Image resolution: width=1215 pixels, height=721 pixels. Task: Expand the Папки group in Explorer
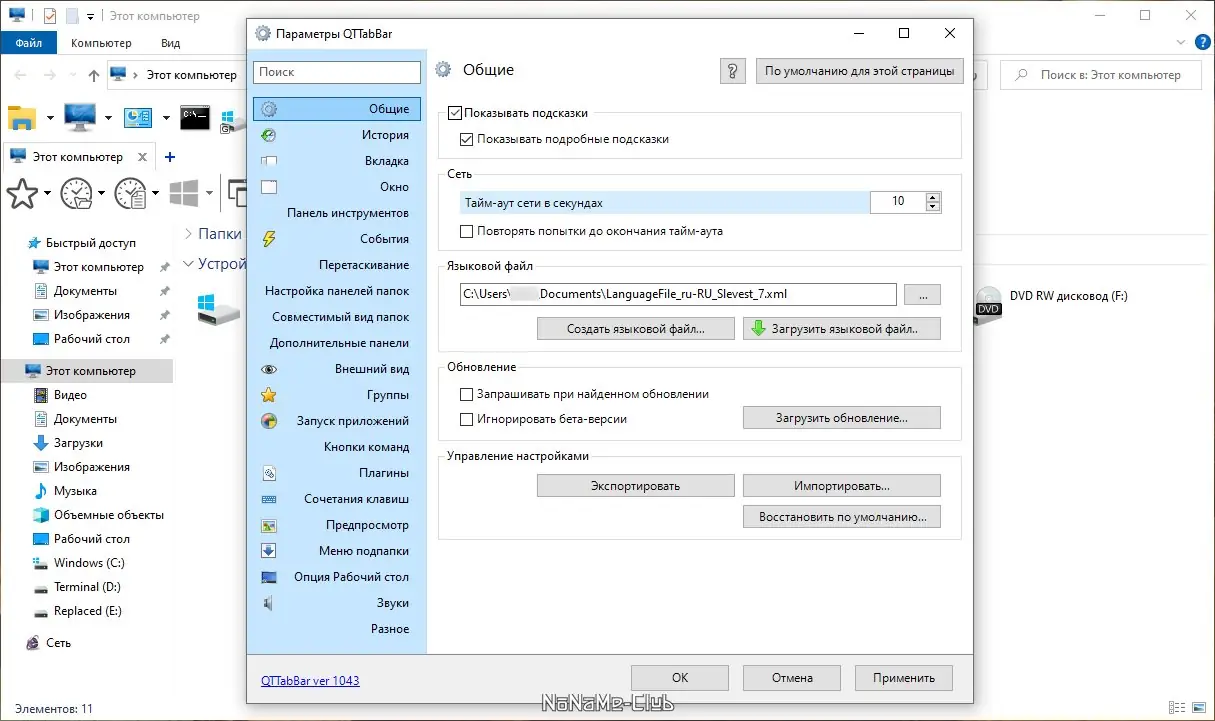pos(189,233)
